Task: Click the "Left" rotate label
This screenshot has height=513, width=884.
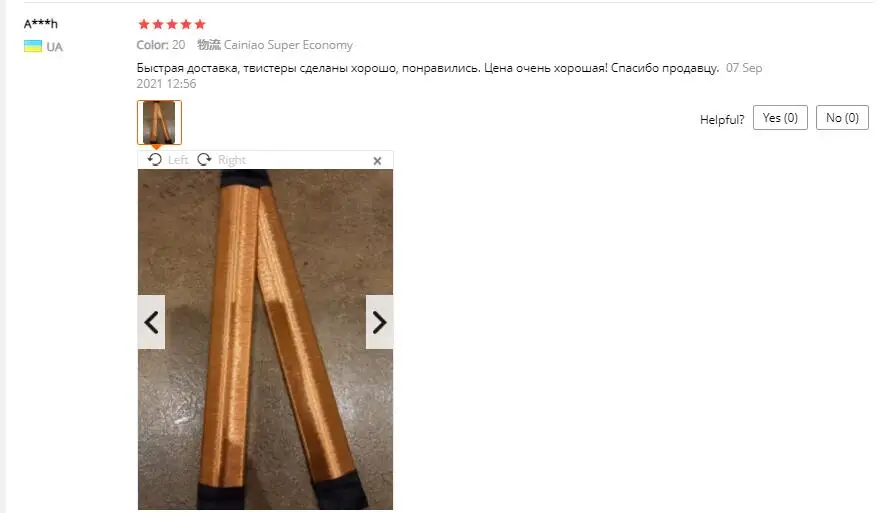Action: coord(178,160)
